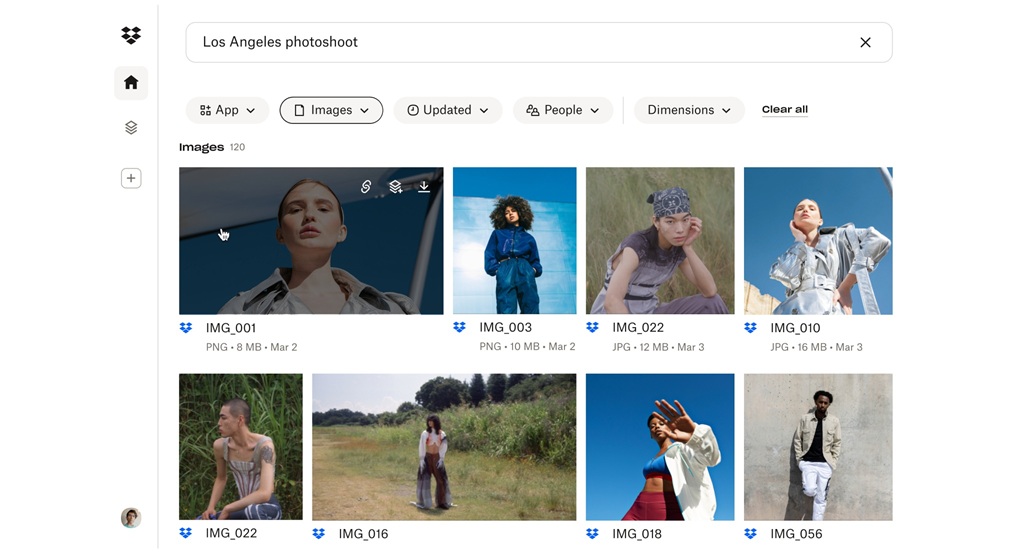
Task: Open the Images filter dropdown
Action: pos(331,110)
